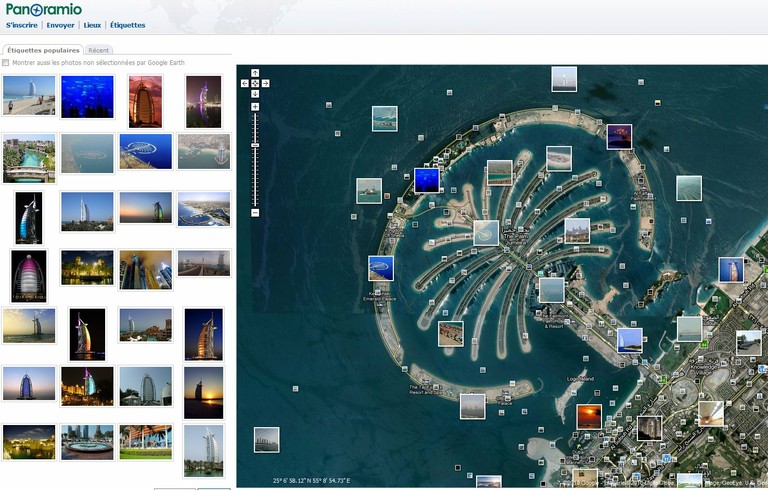Switch to the Récent tab

(98, 50)
